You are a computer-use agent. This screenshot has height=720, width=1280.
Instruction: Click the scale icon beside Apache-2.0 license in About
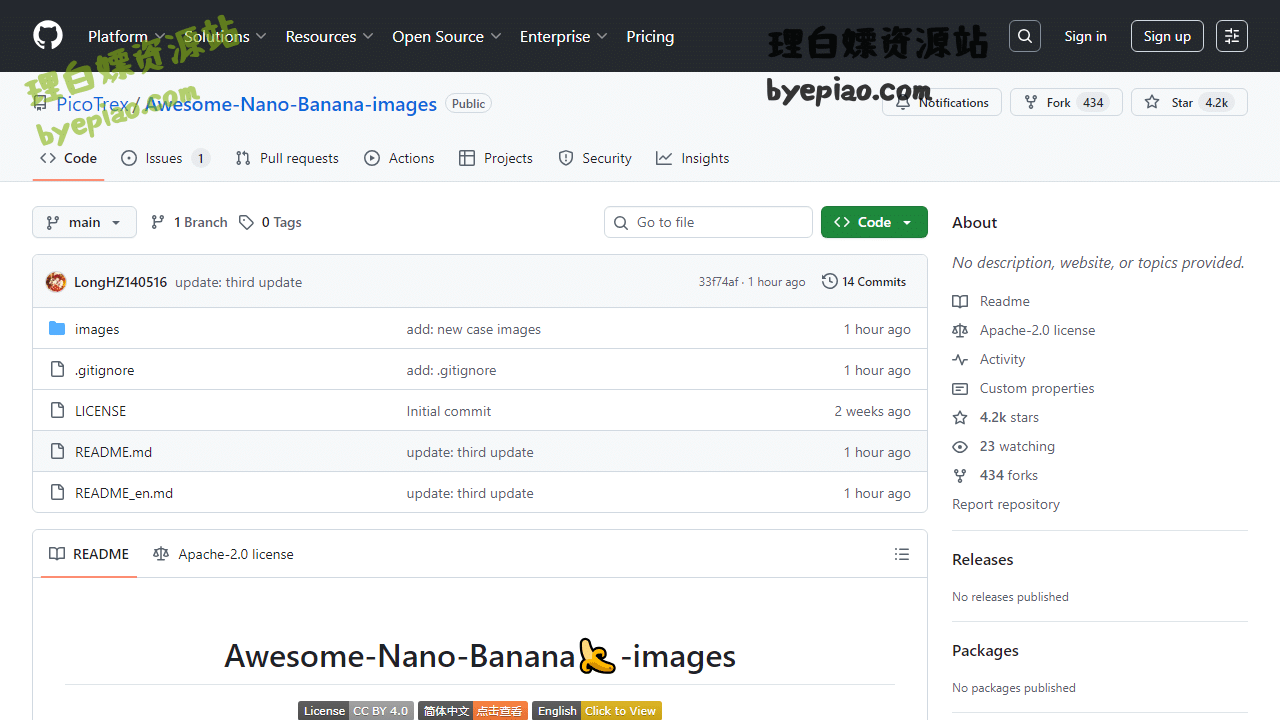960,330
